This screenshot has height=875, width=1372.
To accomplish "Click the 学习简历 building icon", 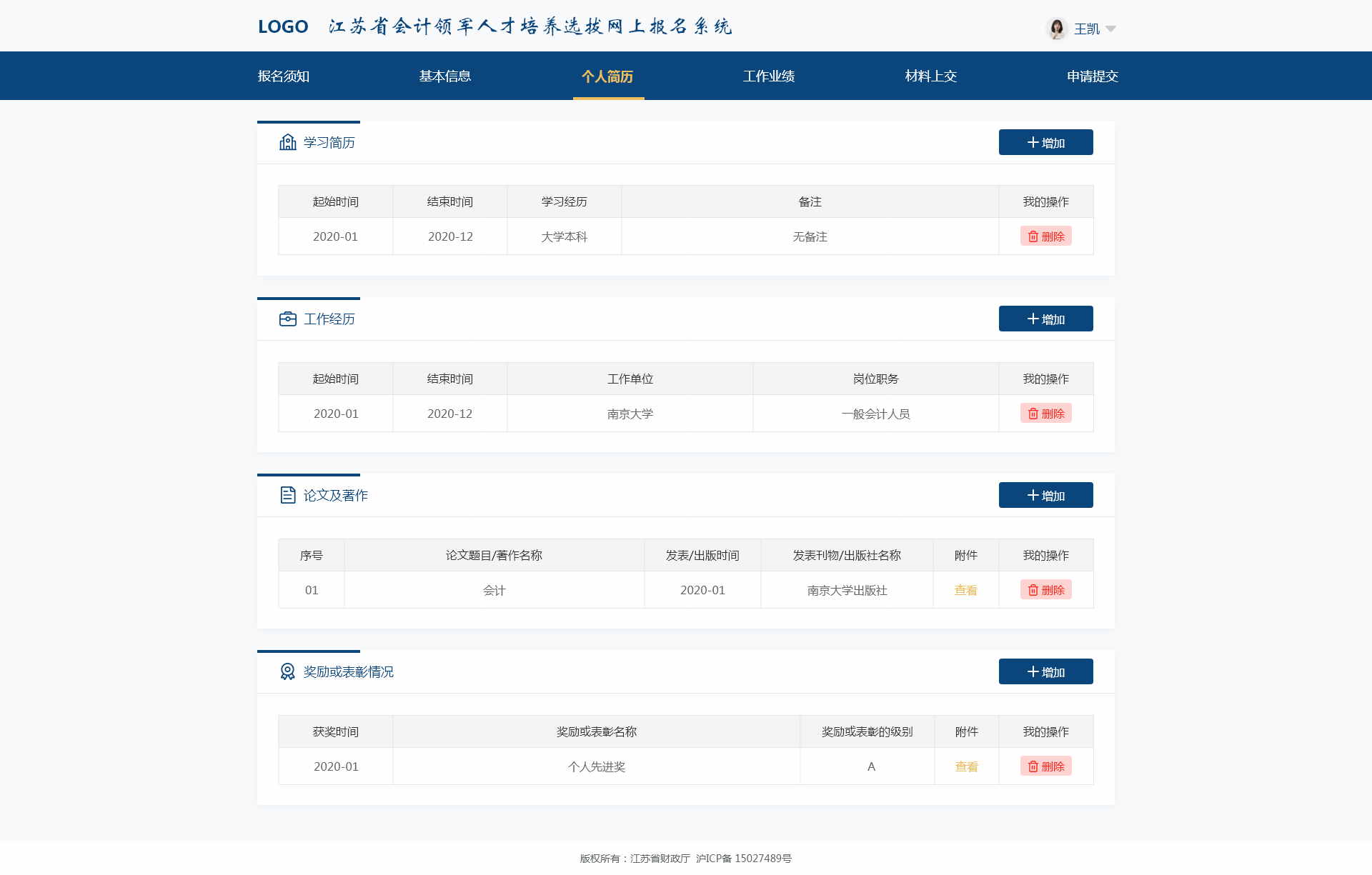I will tap(287, 142).
